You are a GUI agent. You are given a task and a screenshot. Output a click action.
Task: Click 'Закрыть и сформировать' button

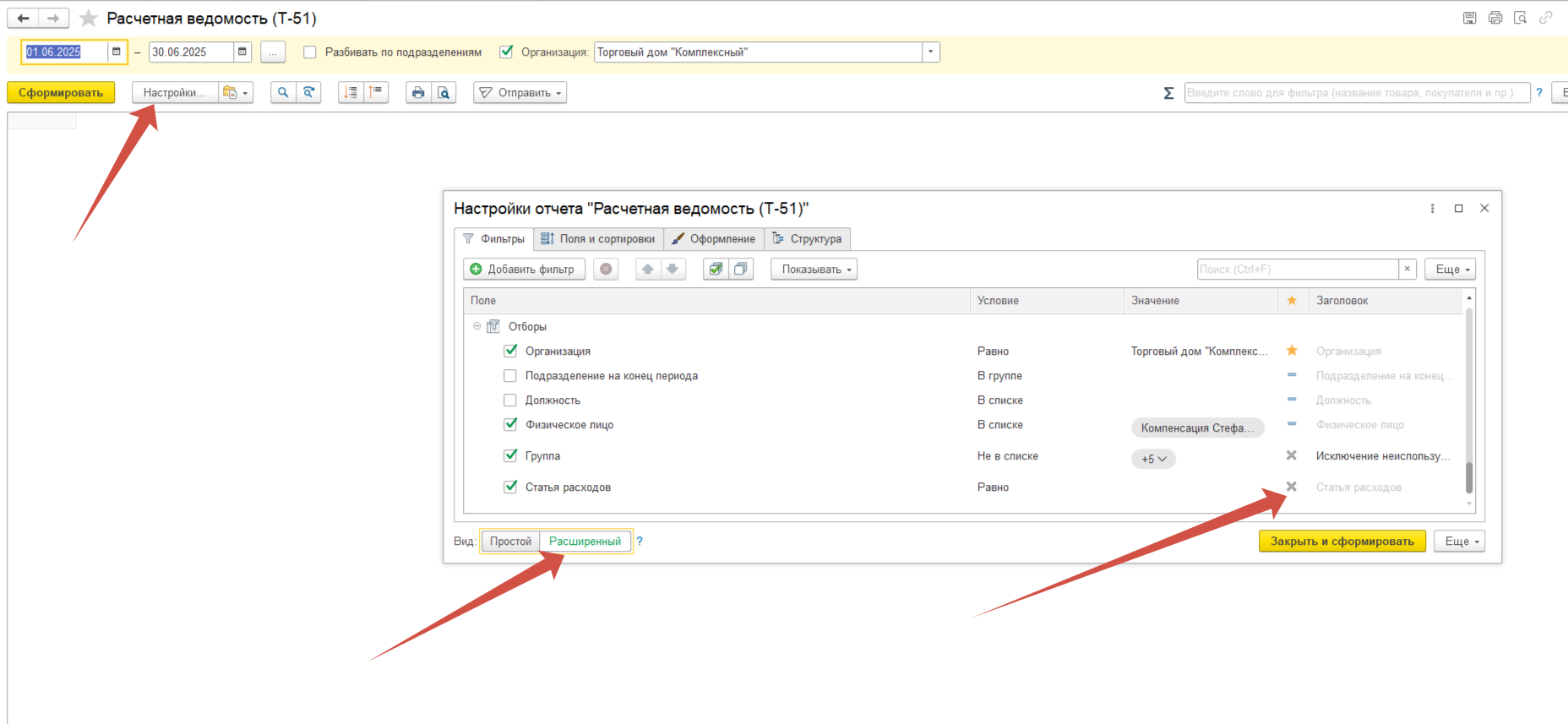click(x=1342, y=542)
